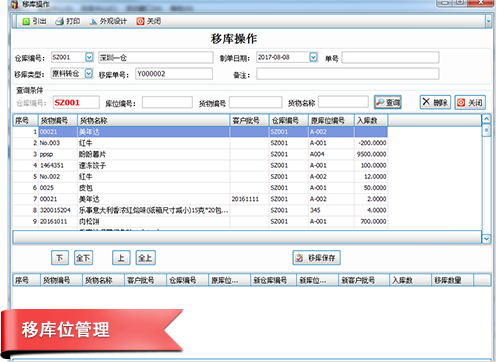Click the 上 move up button
The image size is (498, 362).
tap(121, 258)
